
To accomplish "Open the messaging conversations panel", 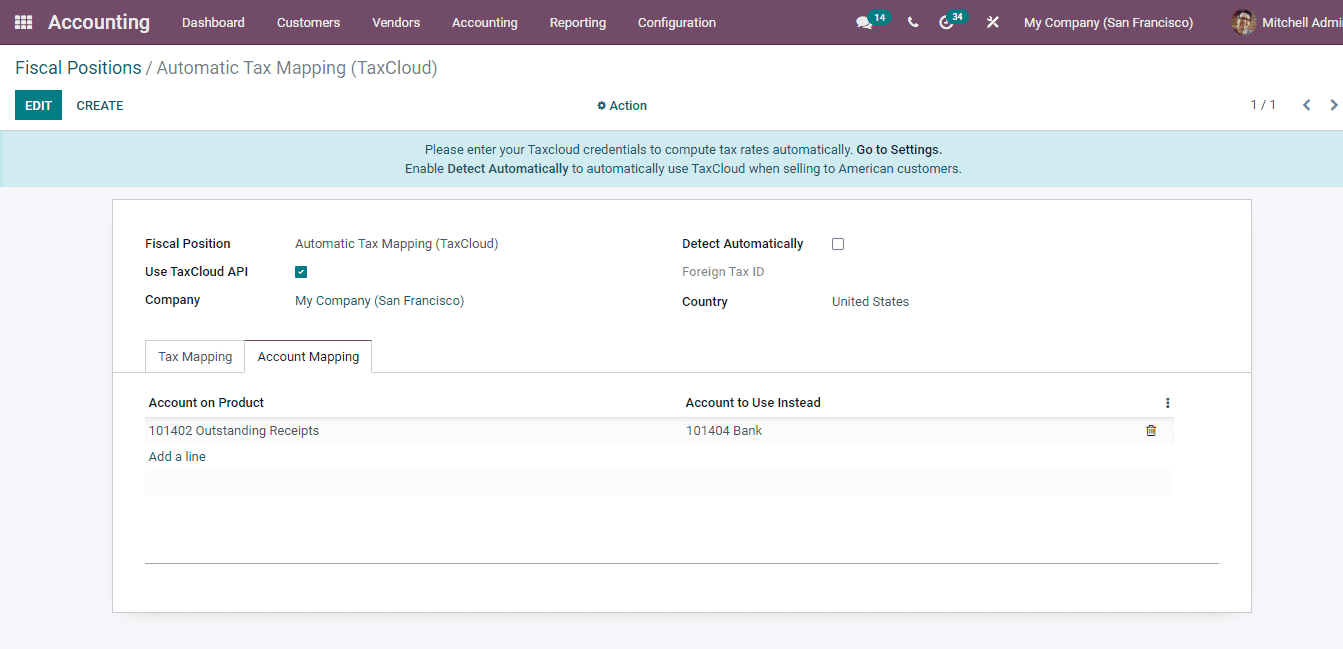I will pyautogui.click(x=864, y=22).
